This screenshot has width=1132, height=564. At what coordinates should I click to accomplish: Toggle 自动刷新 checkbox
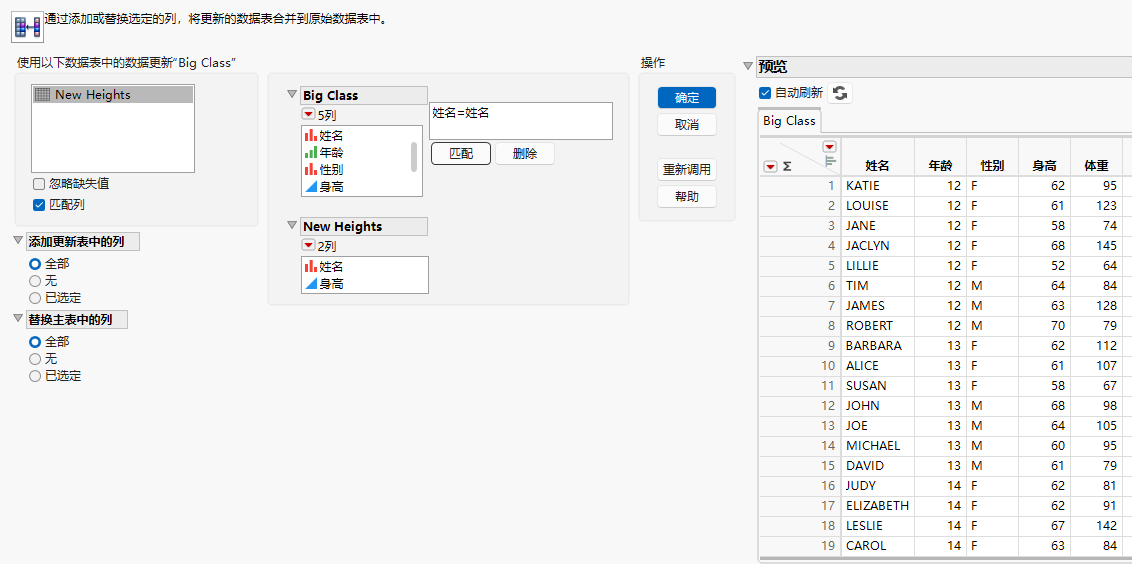coord(765,92)
